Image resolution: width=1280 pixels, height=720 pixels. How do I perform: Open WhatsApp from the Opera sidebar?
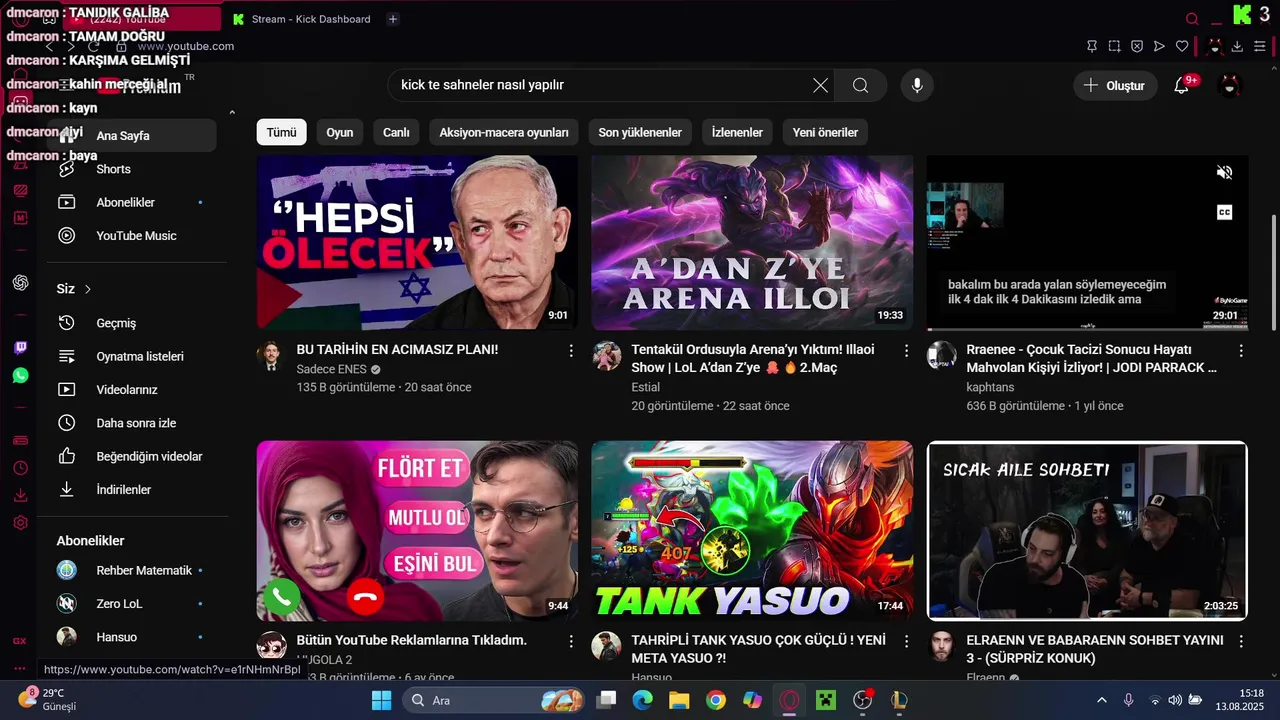(20, 376)
